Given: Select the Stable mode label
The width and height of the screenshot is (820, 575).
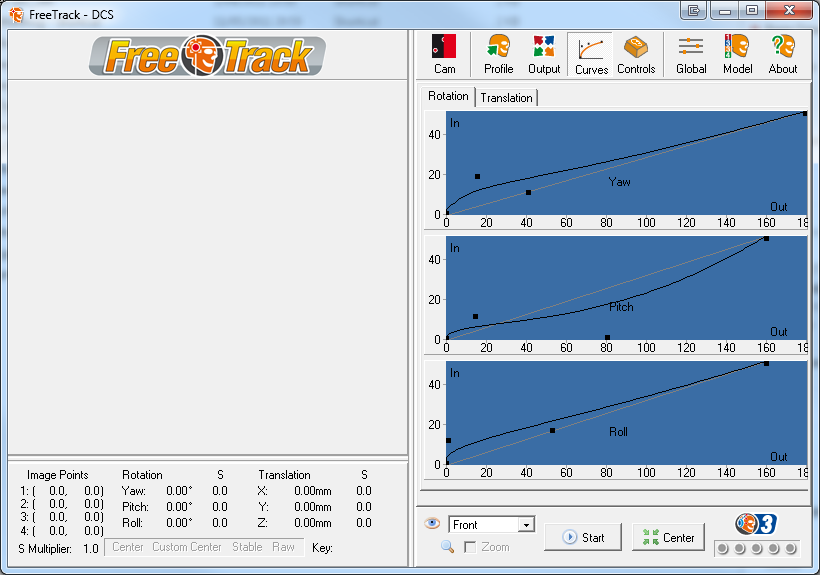Looking at the screenshot, I should pos(247,547).
